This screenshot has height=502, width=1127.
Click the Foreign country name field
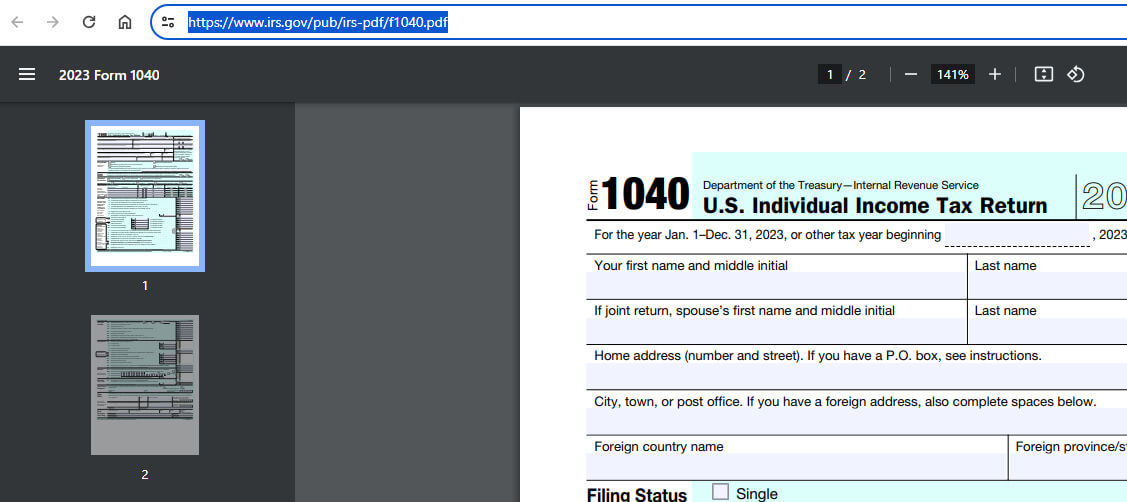[x=797, y=467]
